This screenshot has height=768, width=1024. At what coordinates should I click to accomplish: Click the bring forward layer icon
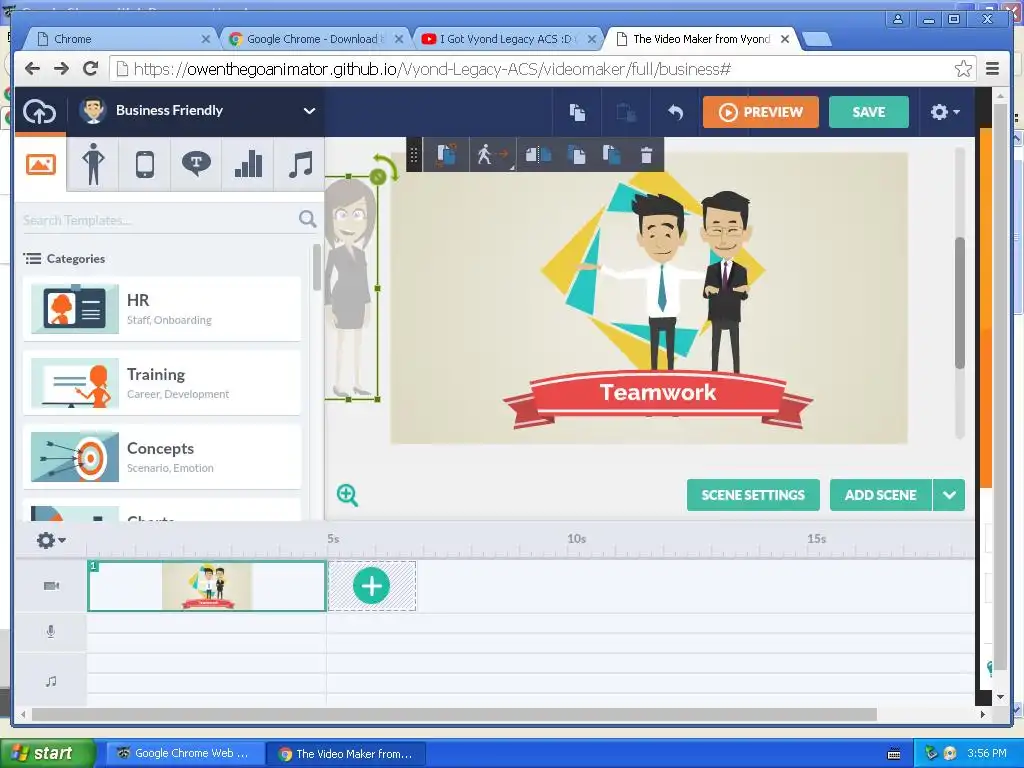[577, 155]
